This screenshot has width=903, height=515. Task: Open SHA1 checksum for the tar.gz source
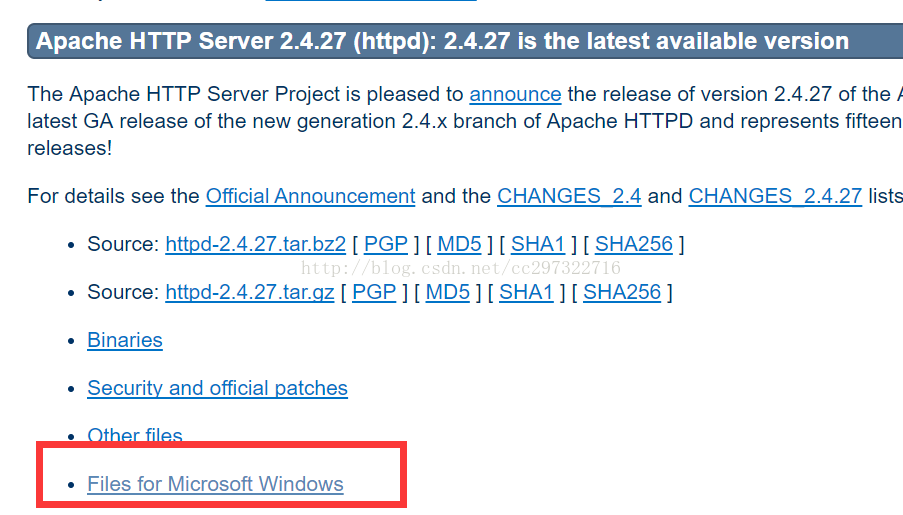pos(526,292)
